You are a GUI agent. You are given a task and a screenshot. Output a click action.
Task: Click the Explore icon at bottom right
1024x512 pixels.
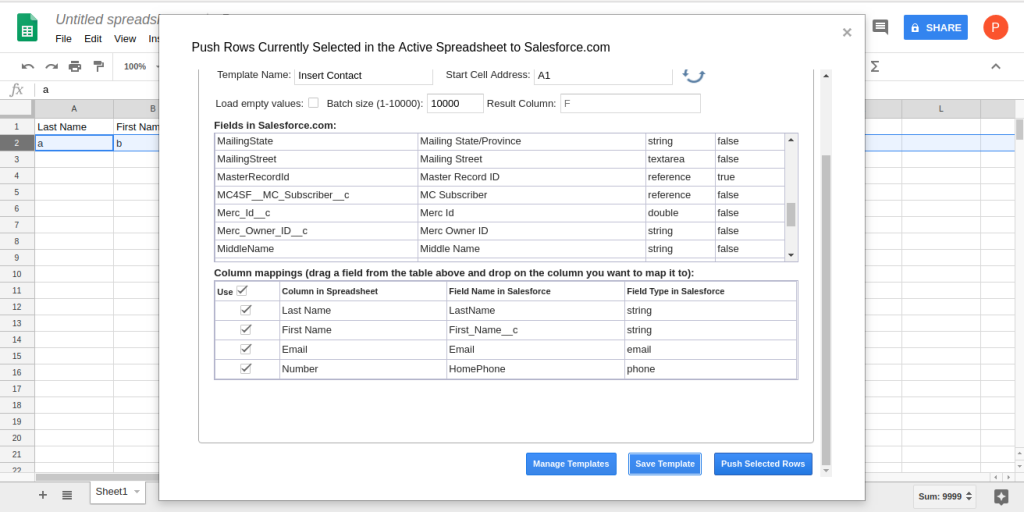pyautogui.click(x=1001, y=496)
